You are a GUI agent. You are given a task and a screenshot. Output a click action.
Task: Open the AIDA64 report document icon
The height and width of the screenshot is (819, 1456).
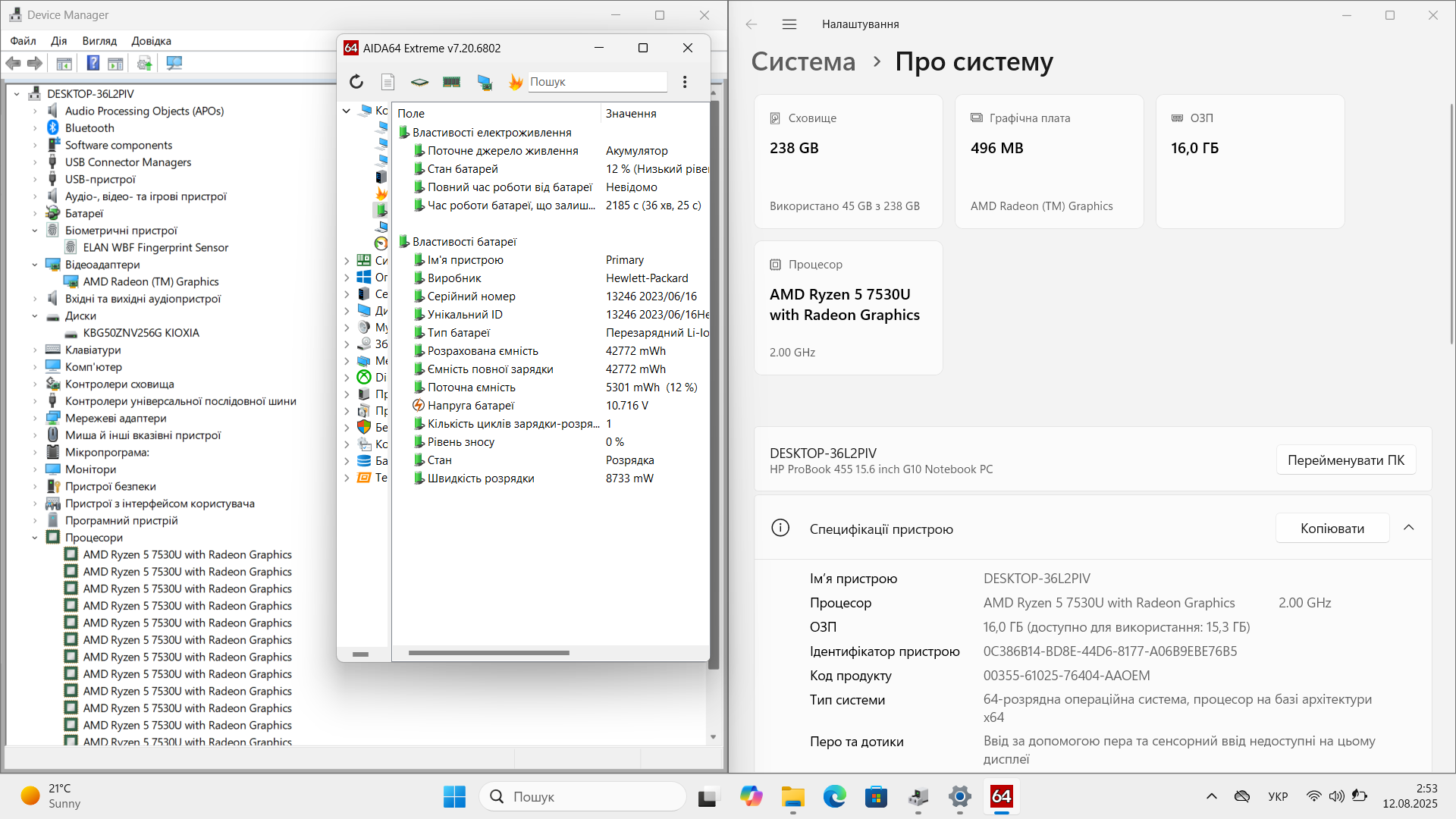tap(388, 82)
